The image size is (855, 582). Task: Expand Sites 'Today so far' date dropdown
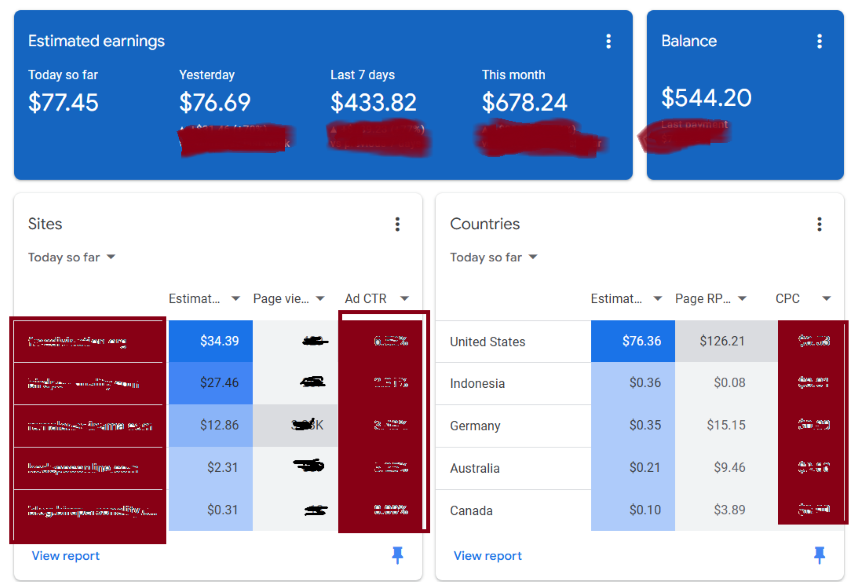[72, 257]
